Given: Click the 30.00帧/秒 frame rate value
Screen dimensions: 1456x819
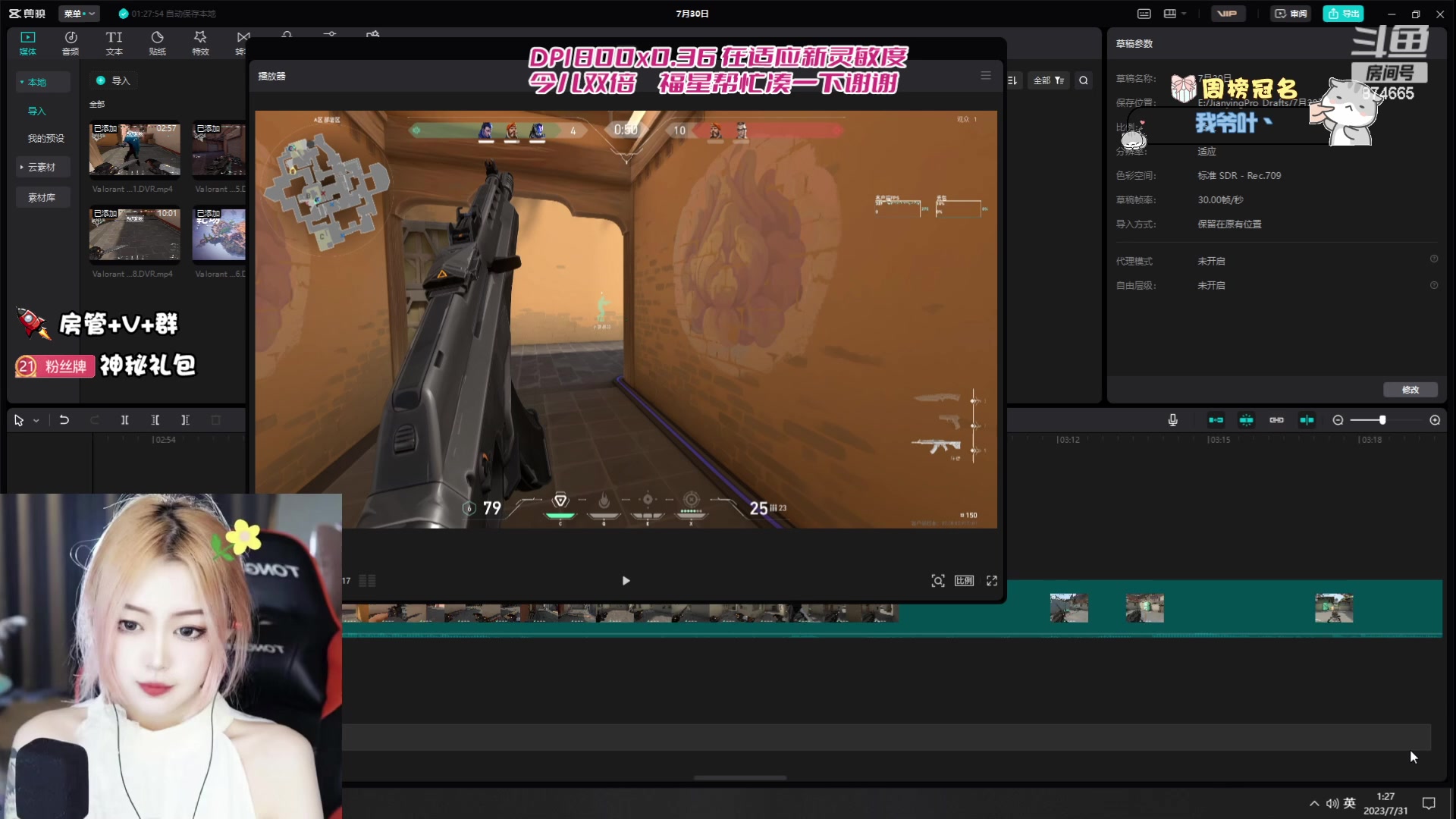Looking at the screenshot, I should coord(1220,200).
